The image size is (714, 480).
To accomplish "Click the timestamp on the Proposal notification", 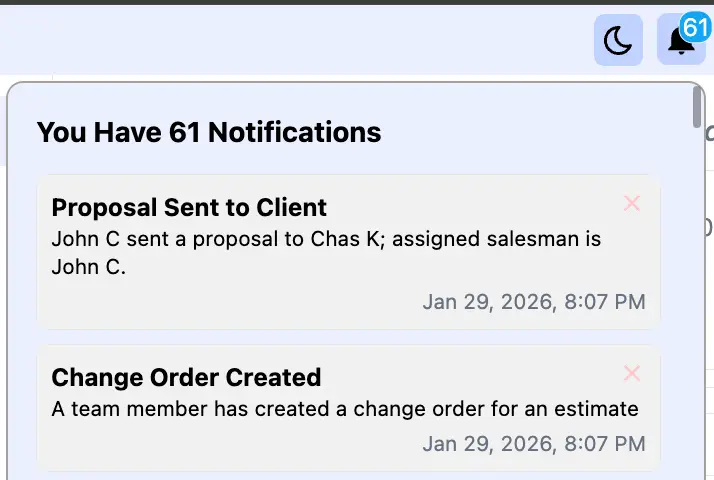I will pyautogui.click(x=534, y=301).
